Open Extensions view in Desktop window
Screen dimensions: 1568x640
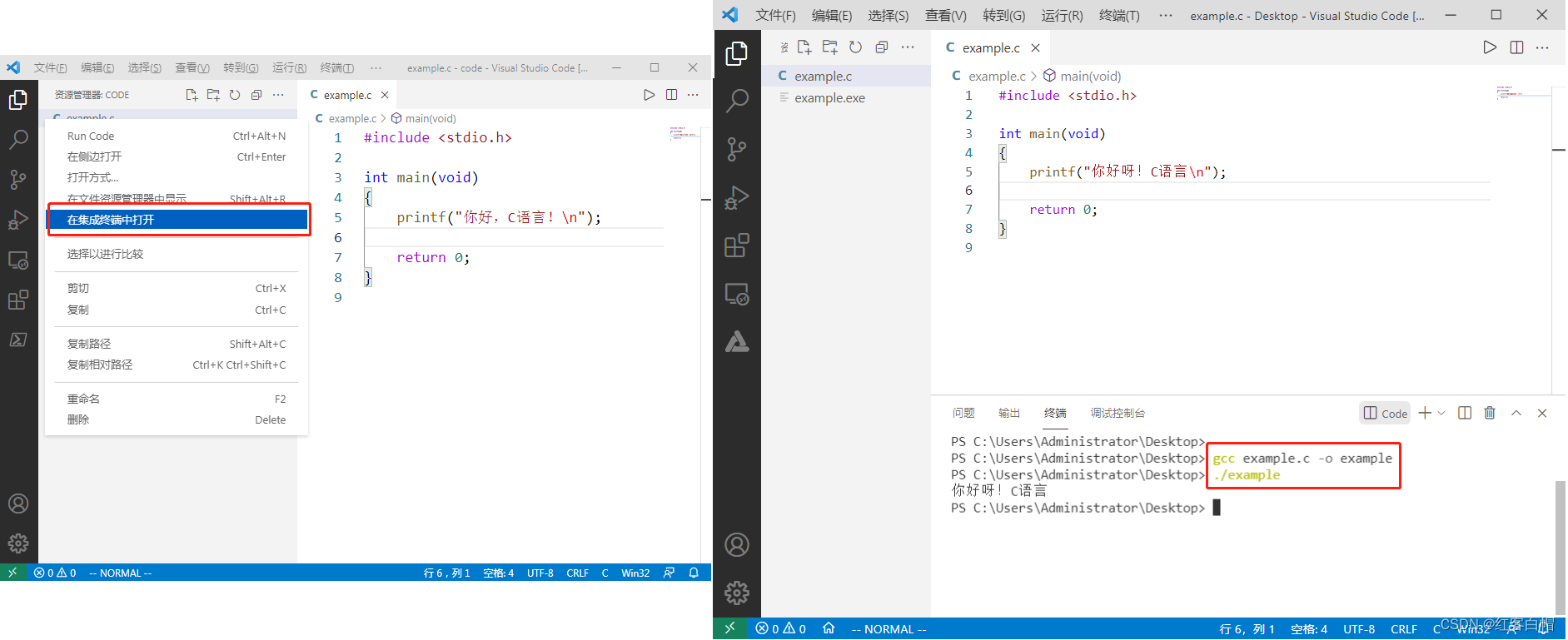(x=737, y=246)
